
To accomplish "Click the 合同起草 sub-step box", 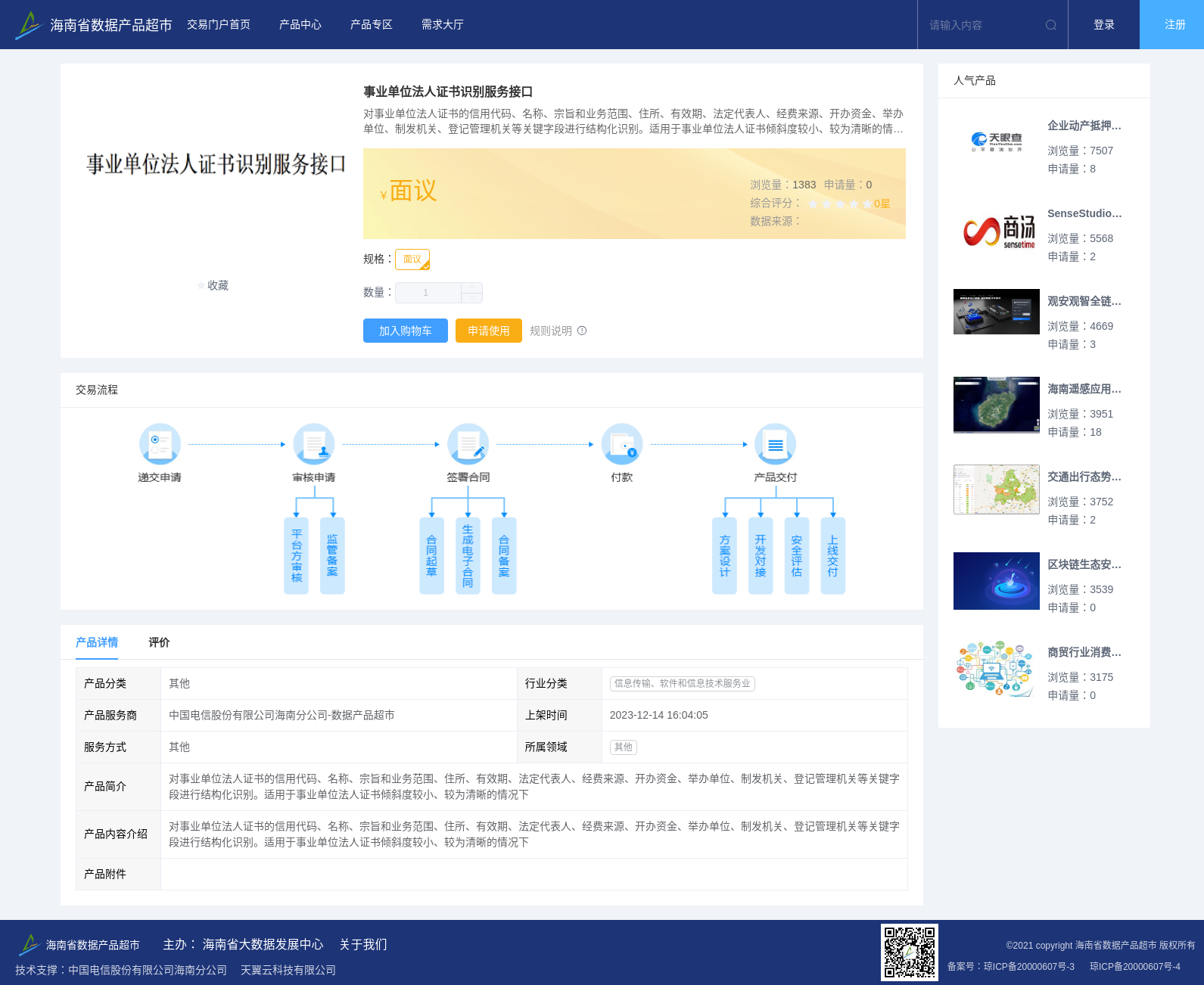I will (431, 556).
